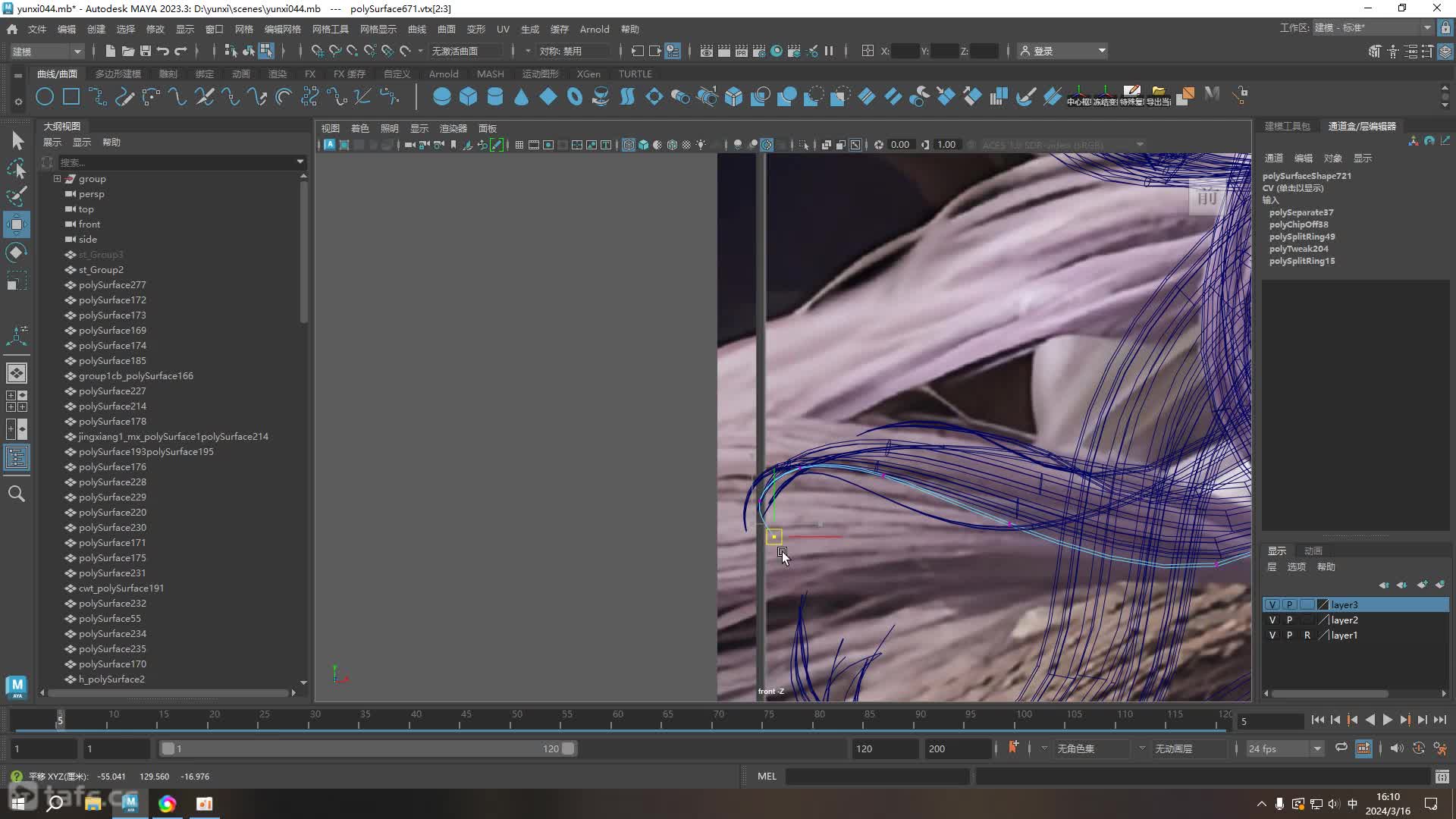Toggle playback P of layer3
Image resolution: width=1456 pixels, height=819 pixels.
[1289, 604]
